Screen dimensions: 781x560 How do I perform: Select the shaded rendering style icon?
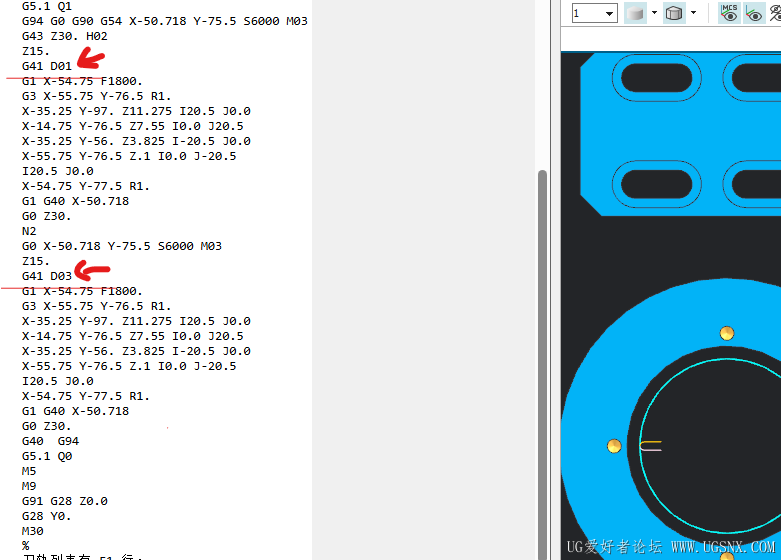[x=635, y=13]
